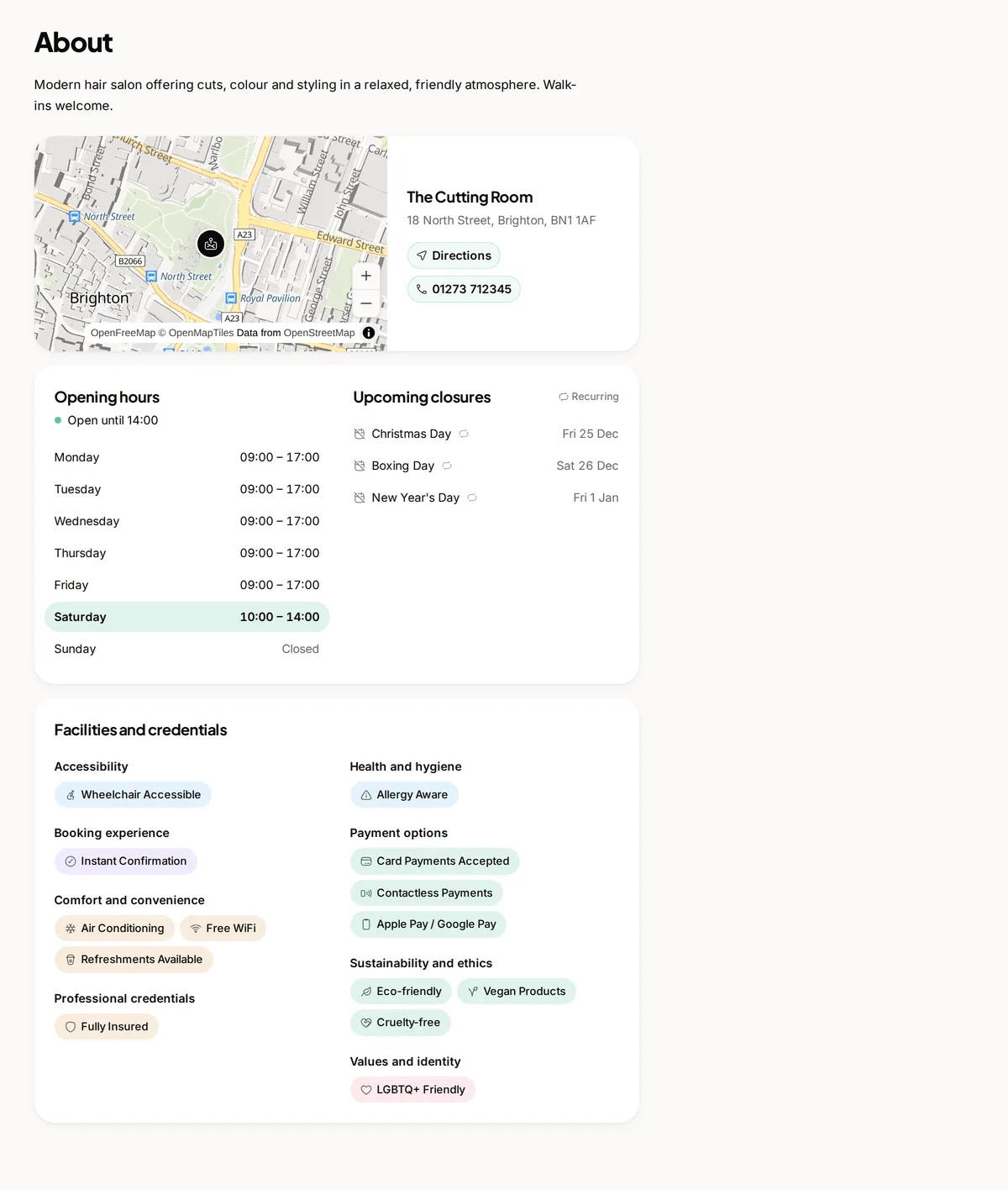Click the 'Fri 25 Dec' closure date
This screenshot has height=1190, width=1008.
[x=591, y=434]
